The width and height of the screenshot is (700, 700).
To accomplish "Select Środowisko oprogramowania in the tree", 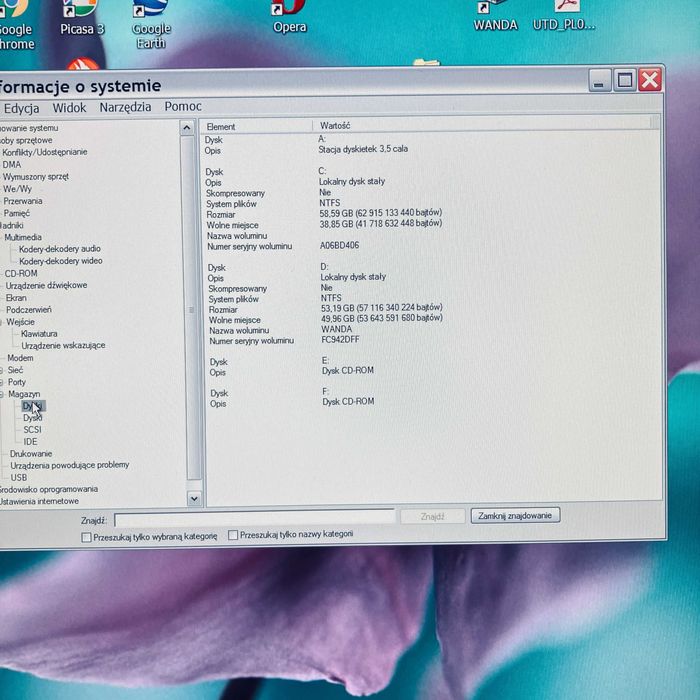I will (48, 489).
